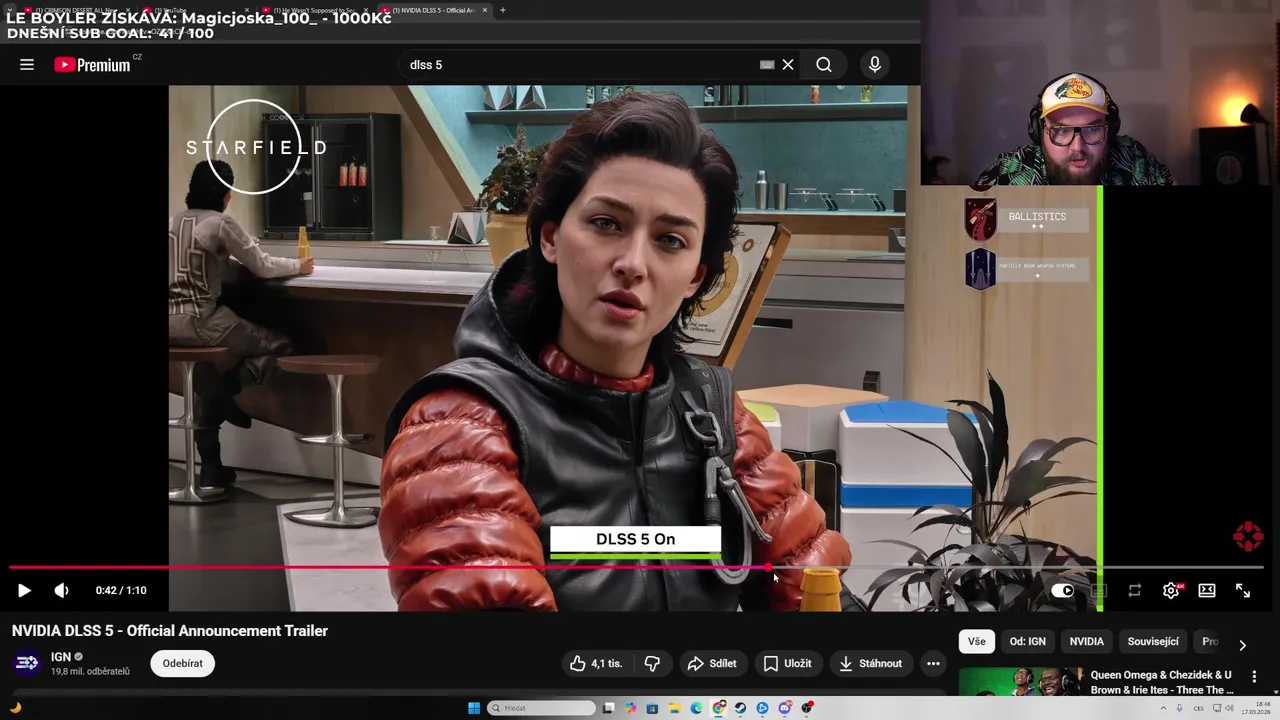
Task: Show hidden system tray icons
Action: pos(1163,708)
